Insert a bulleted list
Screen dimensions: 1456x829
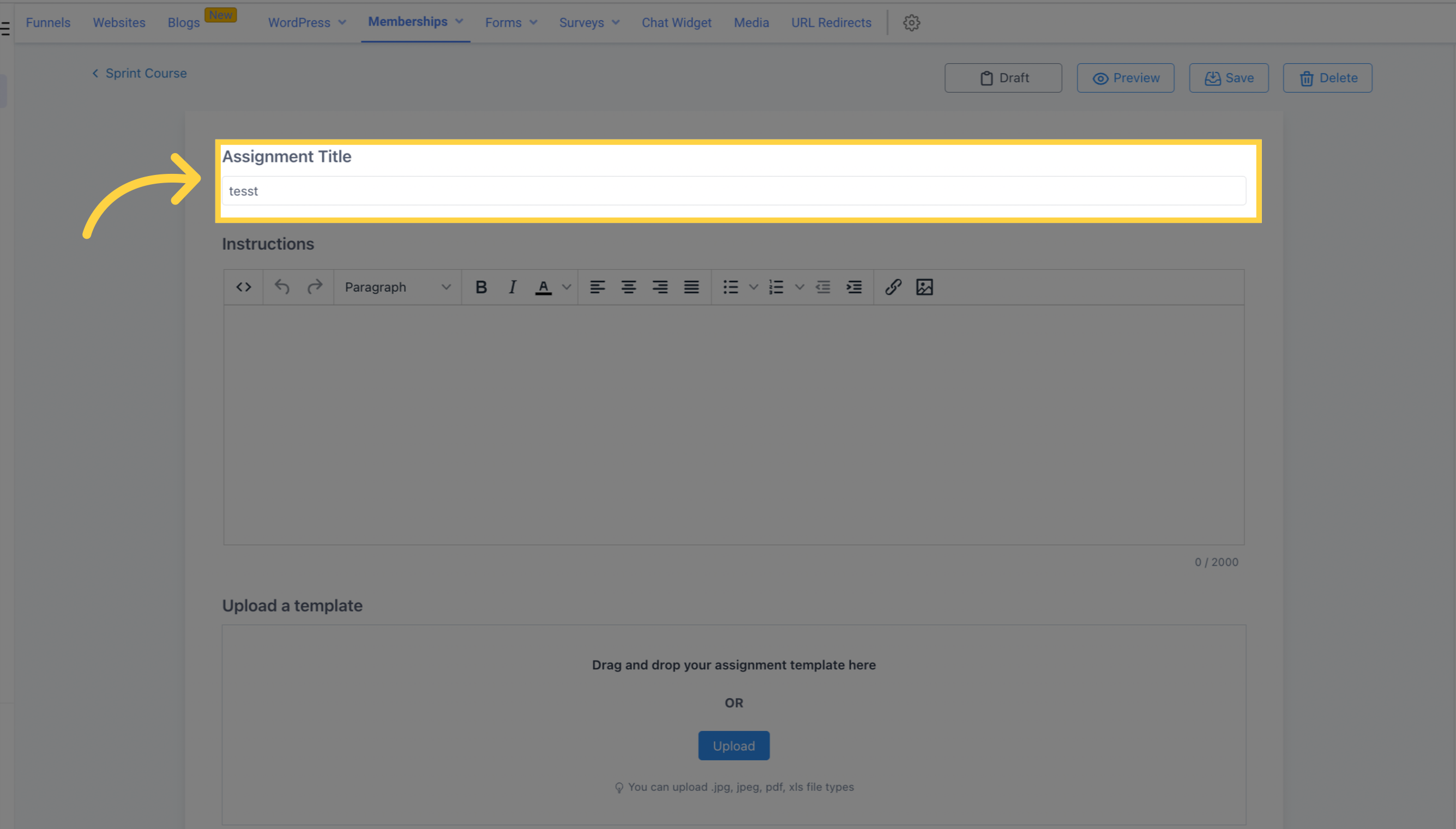pos(730,287)
